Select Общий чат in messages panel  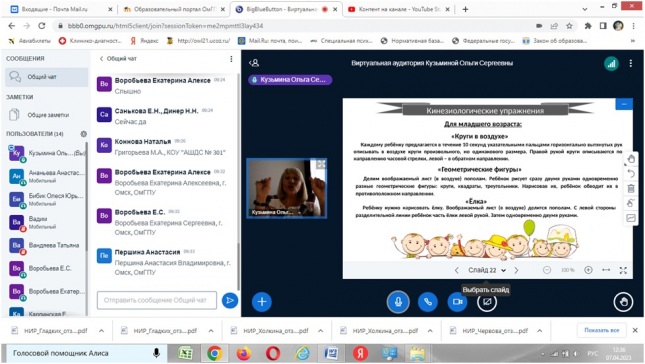(x=46, y=77)
